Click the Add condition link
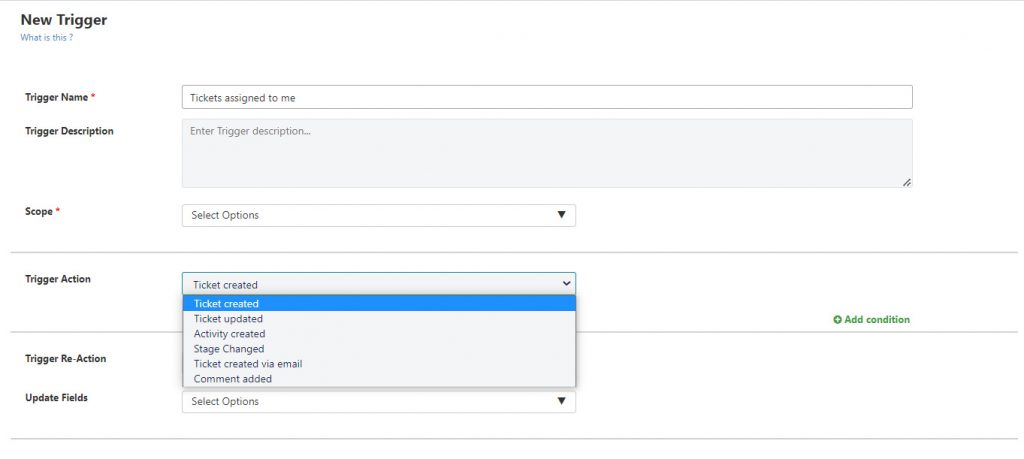The image size is (1024, 459). click(872, 320)
